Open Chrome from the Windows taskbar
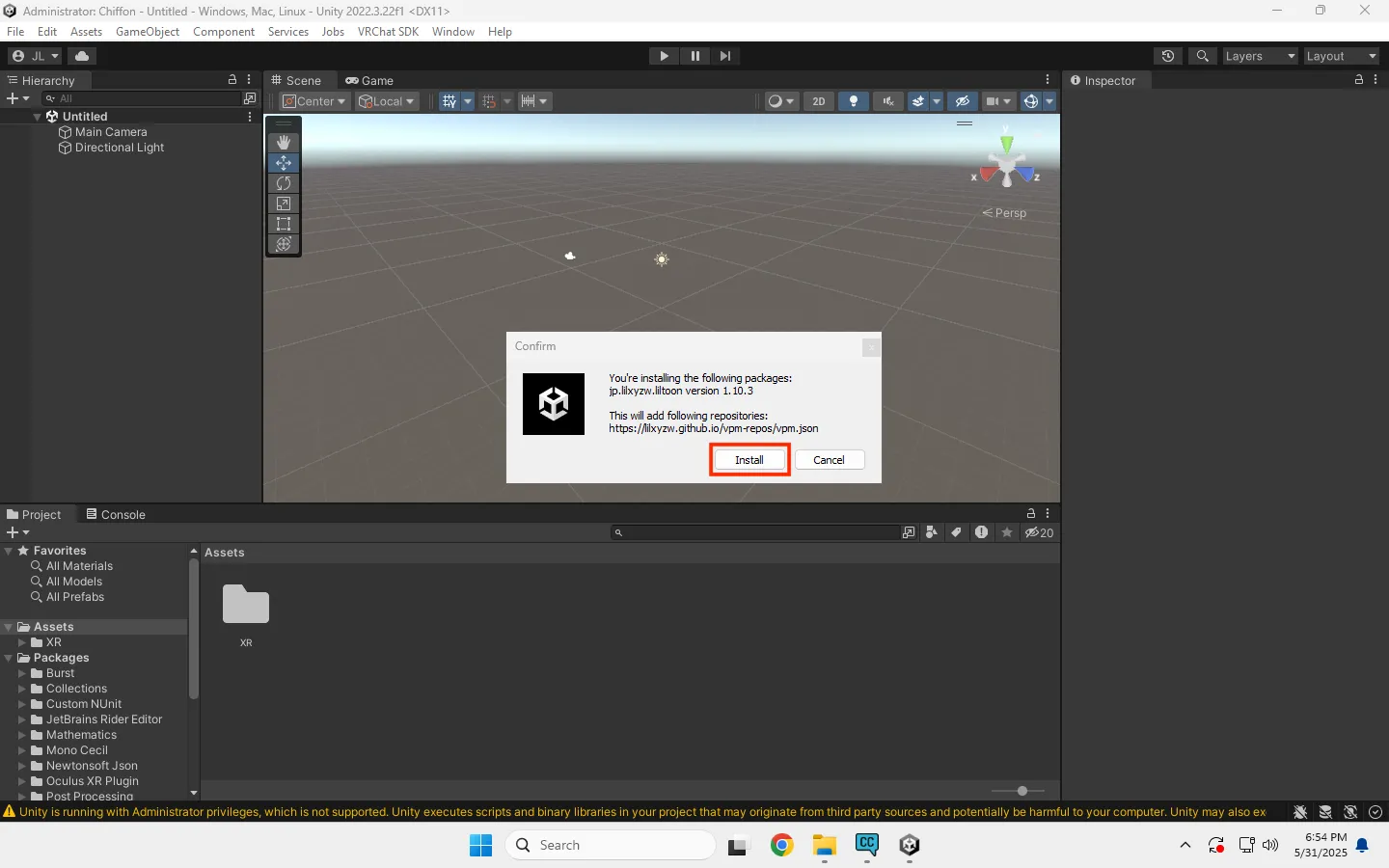The image size is (1389, 868). click(781, 846)
